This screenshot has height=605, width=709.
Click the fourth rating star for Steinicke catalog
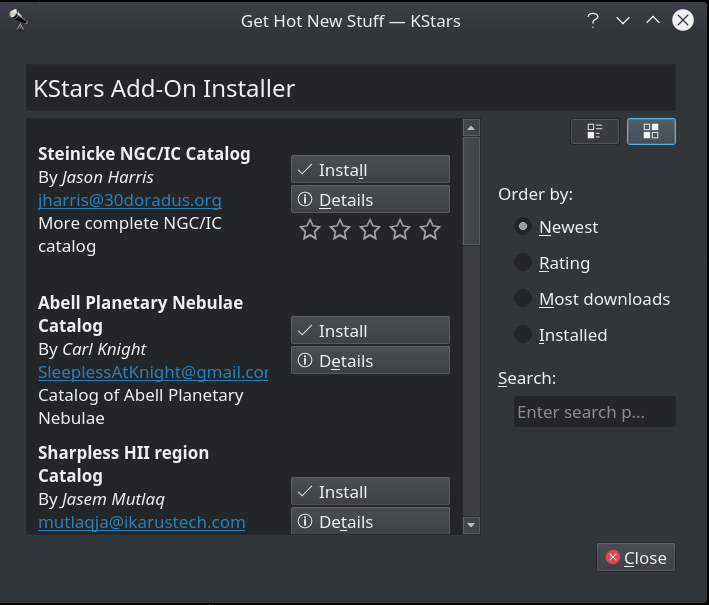(400, 230)
